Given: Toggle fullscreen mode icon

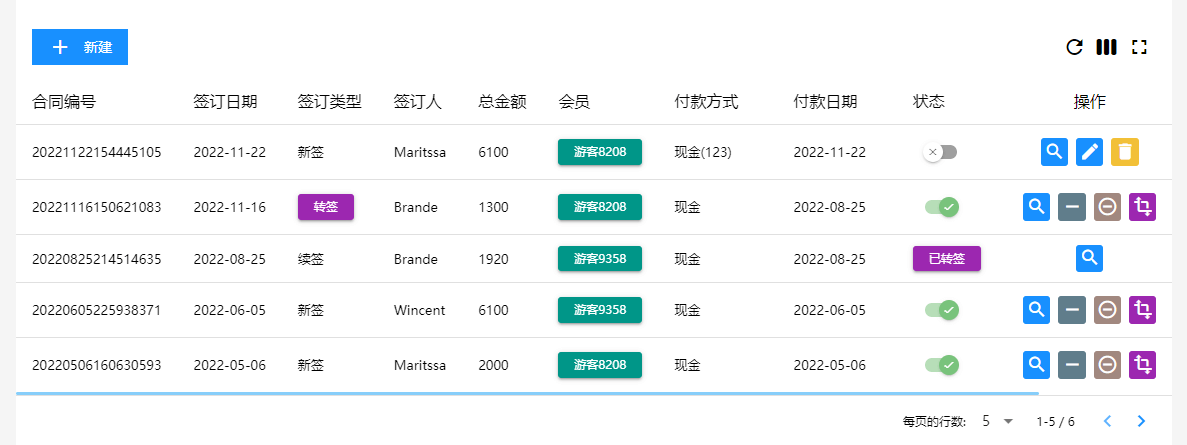Looking at the screenshot, I should coord(1139,47).
